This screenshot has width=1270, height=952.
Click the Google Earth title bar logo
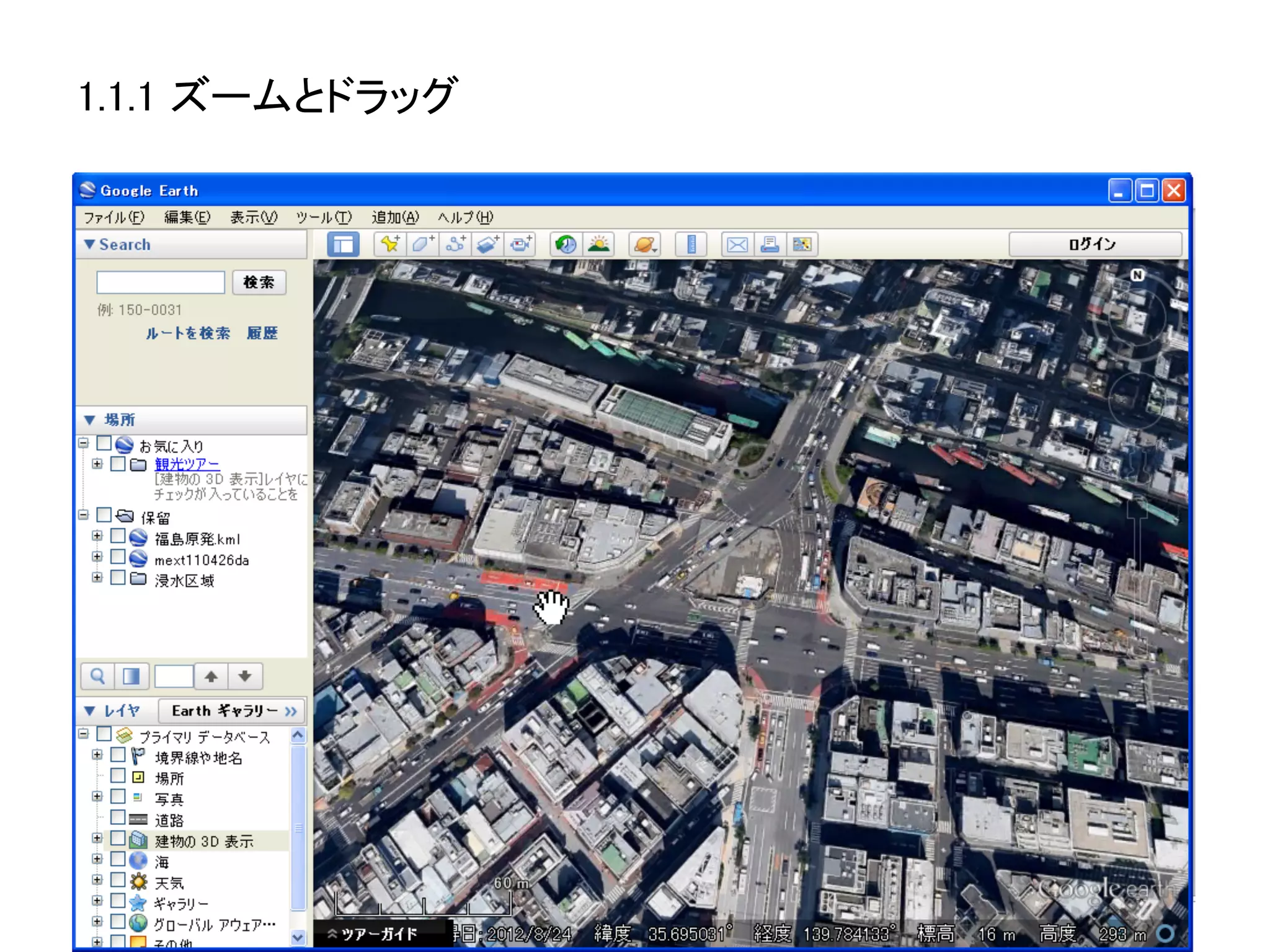[87, 190]
